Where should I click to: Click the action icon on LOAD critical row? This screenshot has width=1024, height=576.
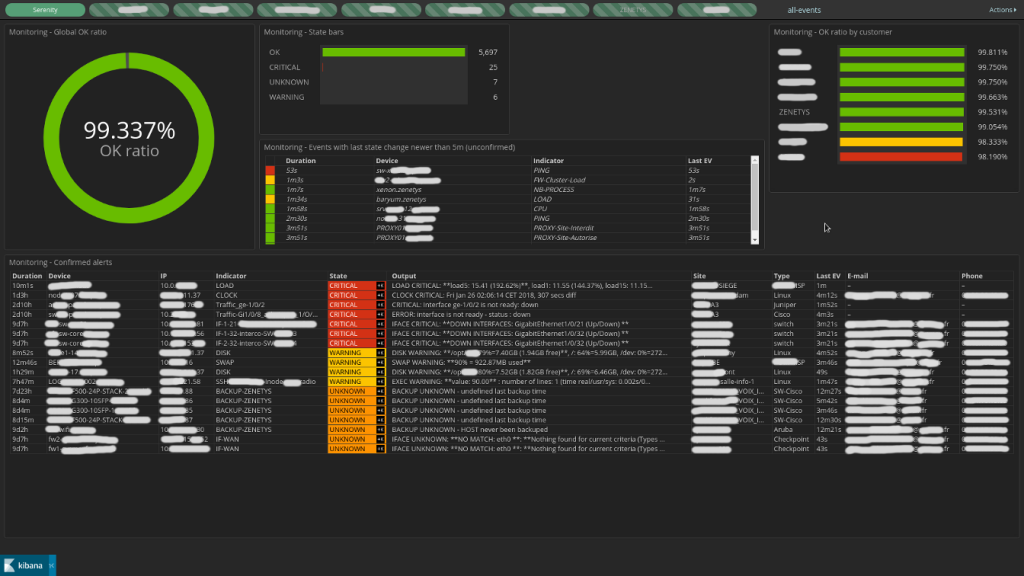(x=380, y=286)
